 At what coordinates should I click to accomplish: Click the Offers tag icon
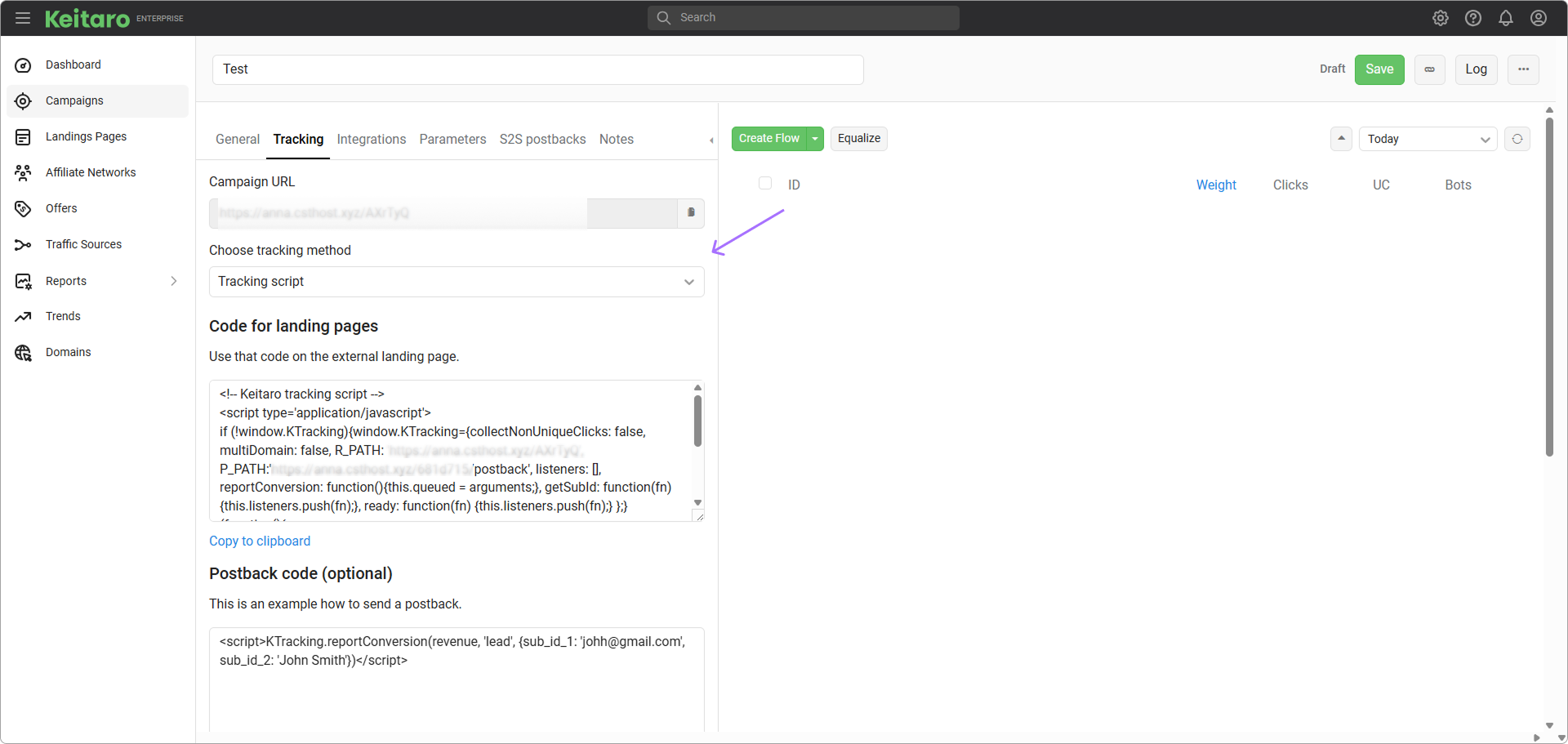(x=24, y=209)
